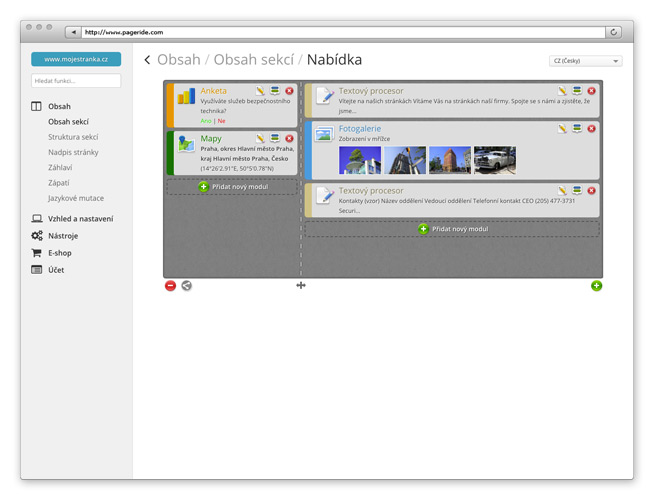Click the gray share icon below section
Viewport: 654px width, 500px height.
coord(186,286)
